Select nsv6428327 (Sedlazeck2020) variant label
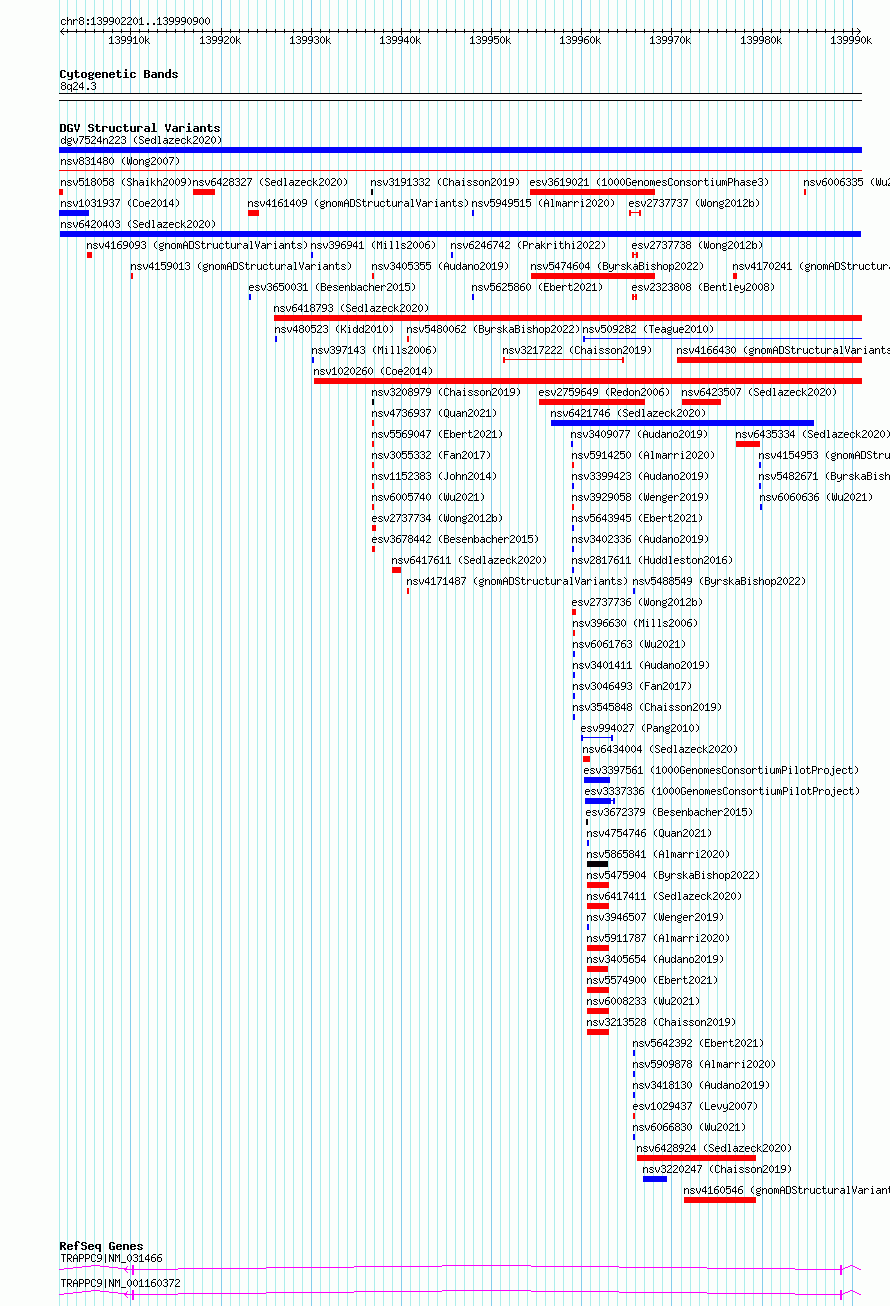Image resolution: width=890 pixels, height=1306 pixels. pos(271,182)
